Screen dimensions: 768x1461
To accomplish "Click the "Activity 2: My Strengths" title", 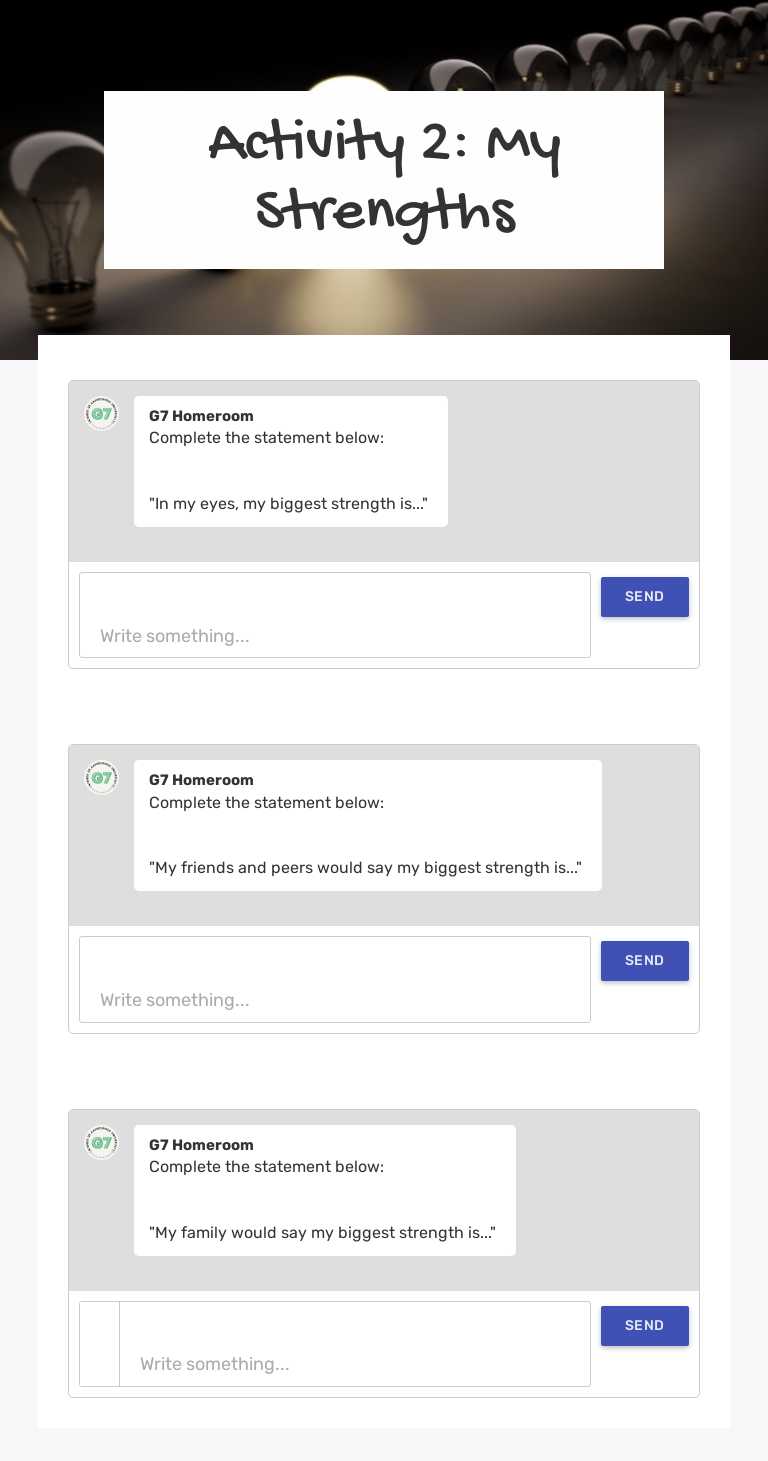I will (x=384, y=179).
